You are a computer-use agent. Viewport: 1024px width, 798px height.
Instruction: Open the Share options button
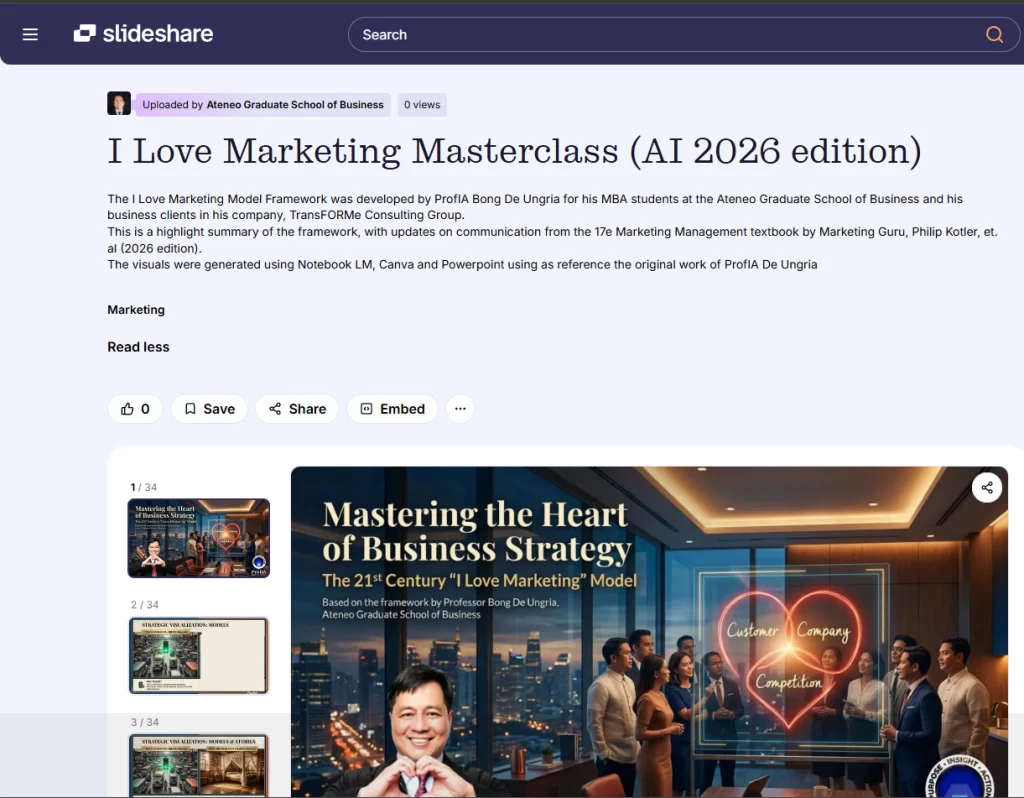(297, 409)
